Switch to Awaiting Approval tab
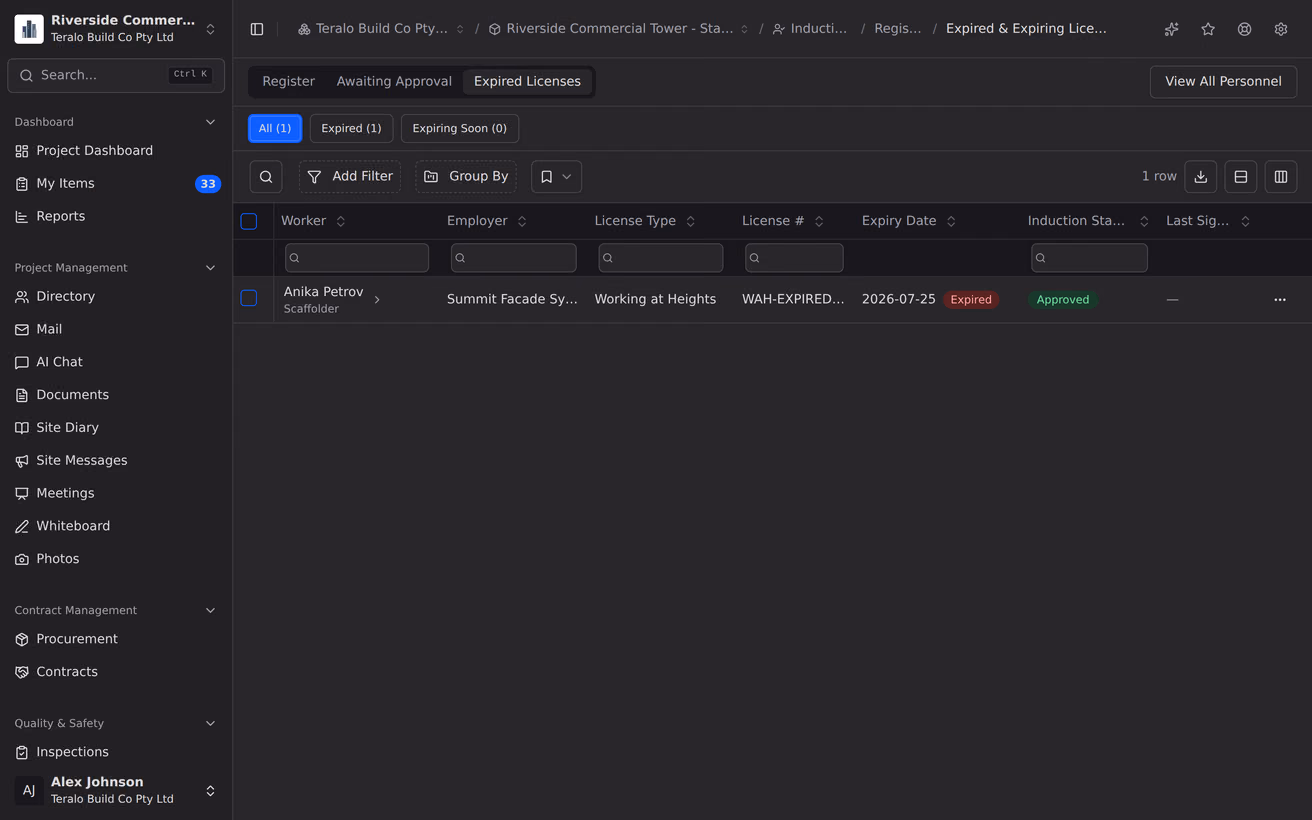1312x820 pixels. click(x=394, y=81)
